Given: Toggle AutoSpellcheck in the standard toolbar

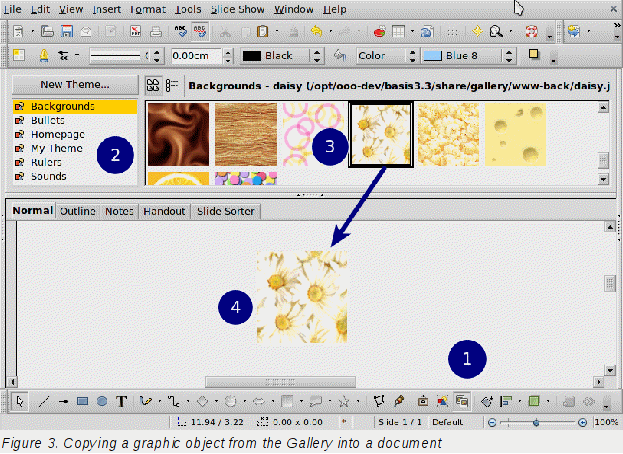Looking at the screenshot, I should [200, 31].
